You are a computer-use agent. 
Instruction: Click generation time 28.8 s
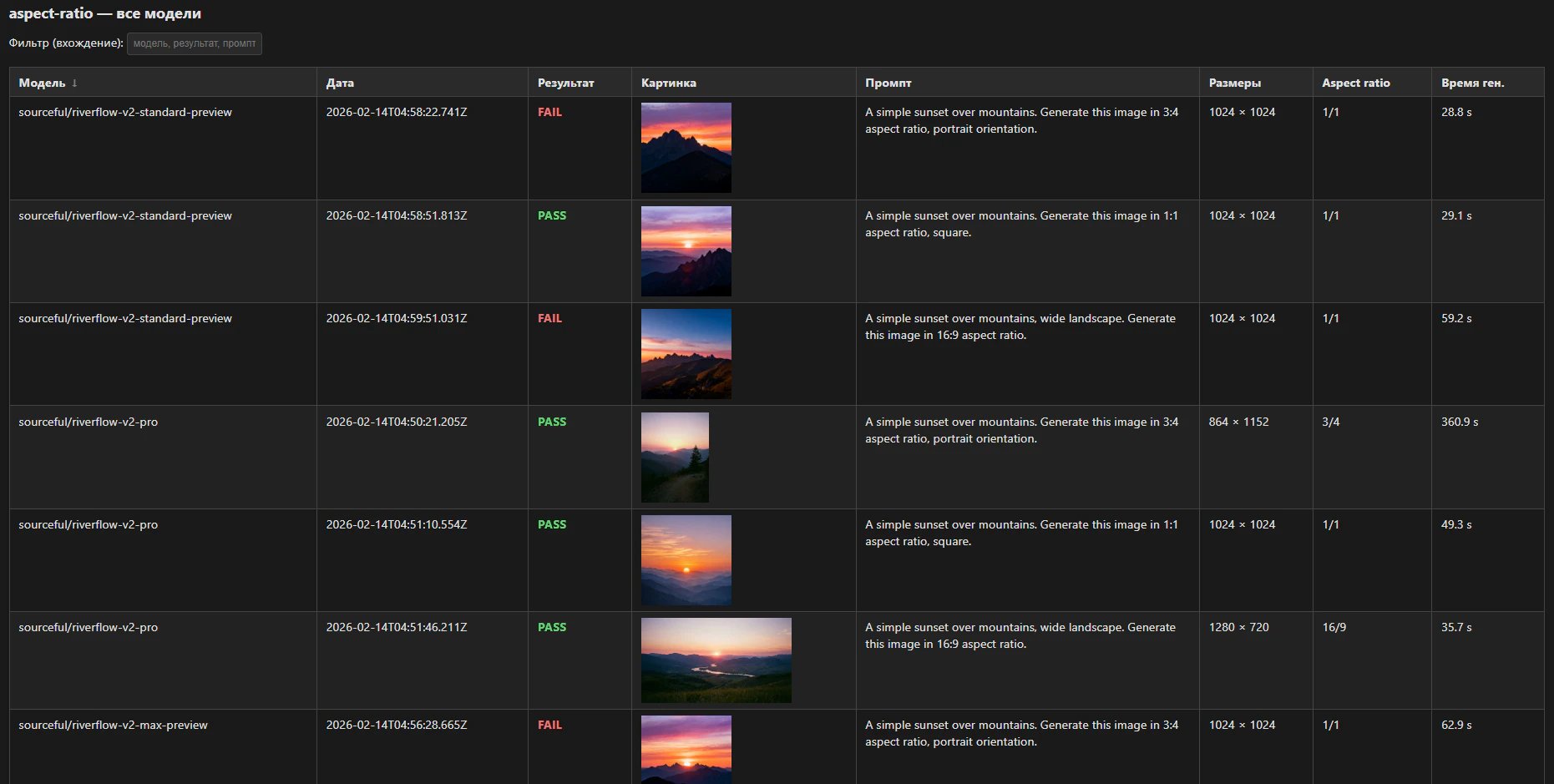[1455, 112]
